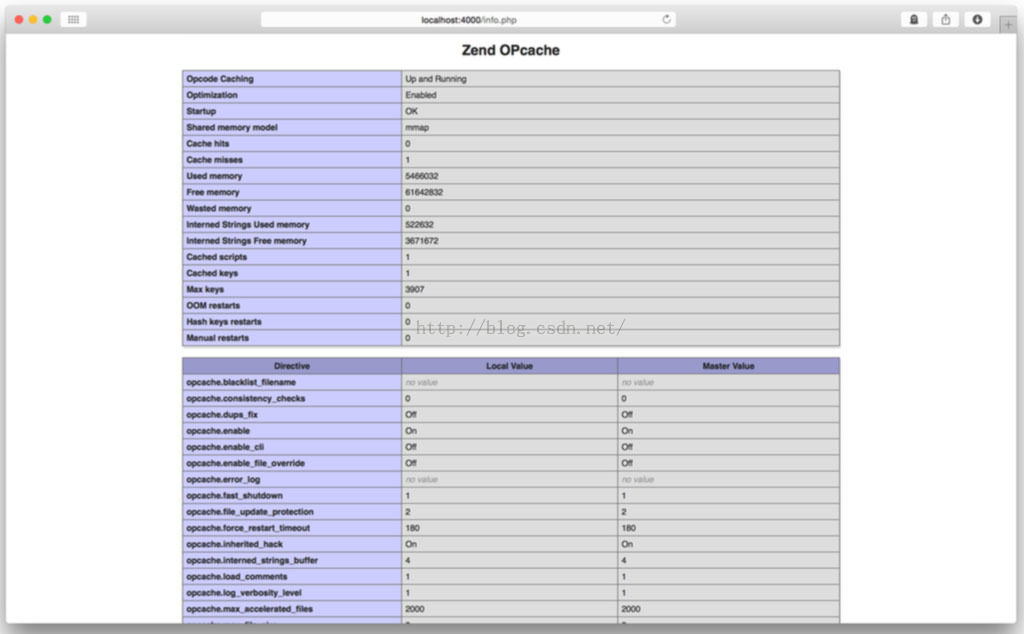This screenshot has height=634, width=1024.
Task: Minimize the window with the yellow button
Action: (x=33, y=20)
